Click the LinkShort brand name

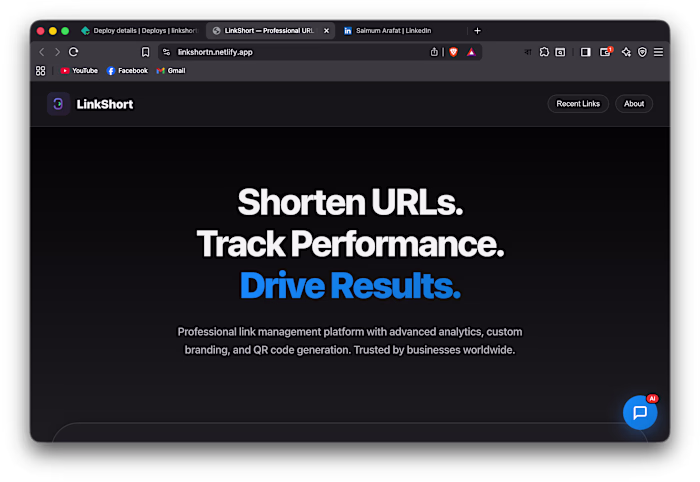[x=105, y=104]
